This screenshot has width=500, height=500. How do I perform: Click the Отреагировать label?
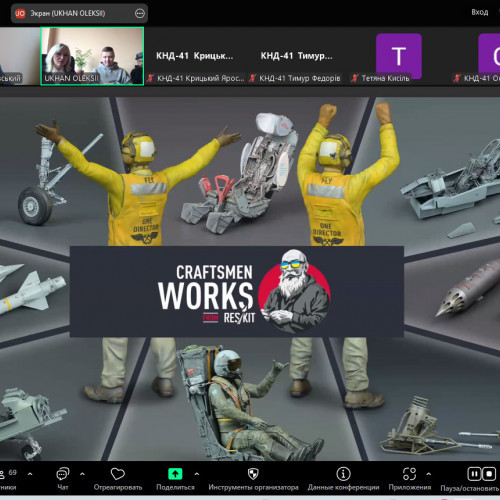click(118, 487)
